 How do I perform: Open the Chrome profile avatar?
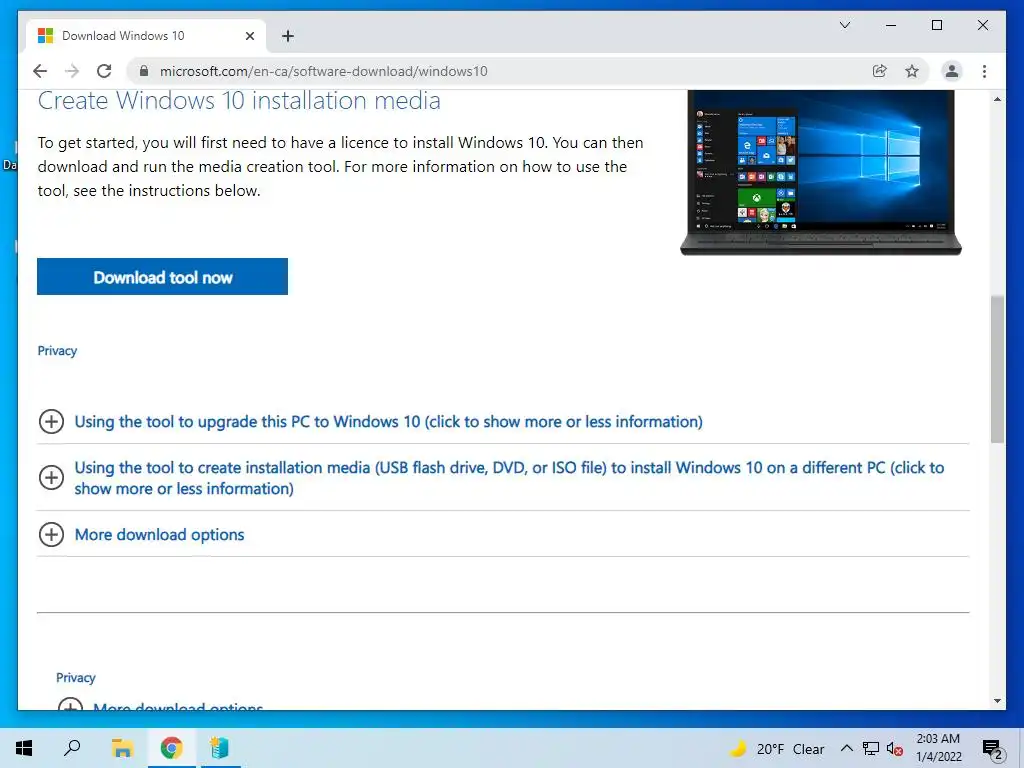(952, 71)
